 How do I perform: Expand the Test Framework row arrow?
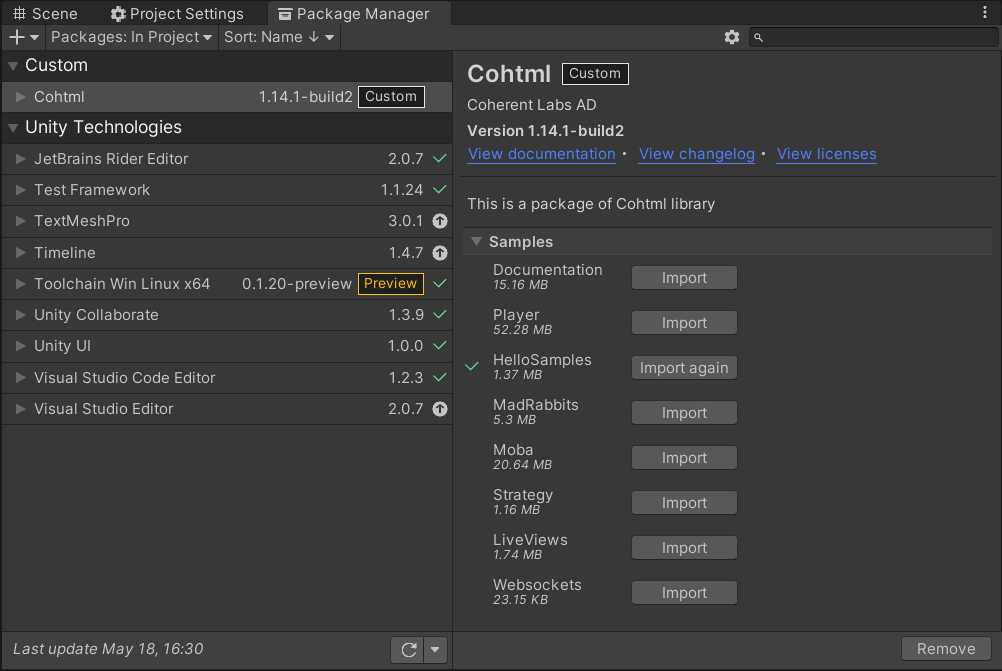[20, 190]
